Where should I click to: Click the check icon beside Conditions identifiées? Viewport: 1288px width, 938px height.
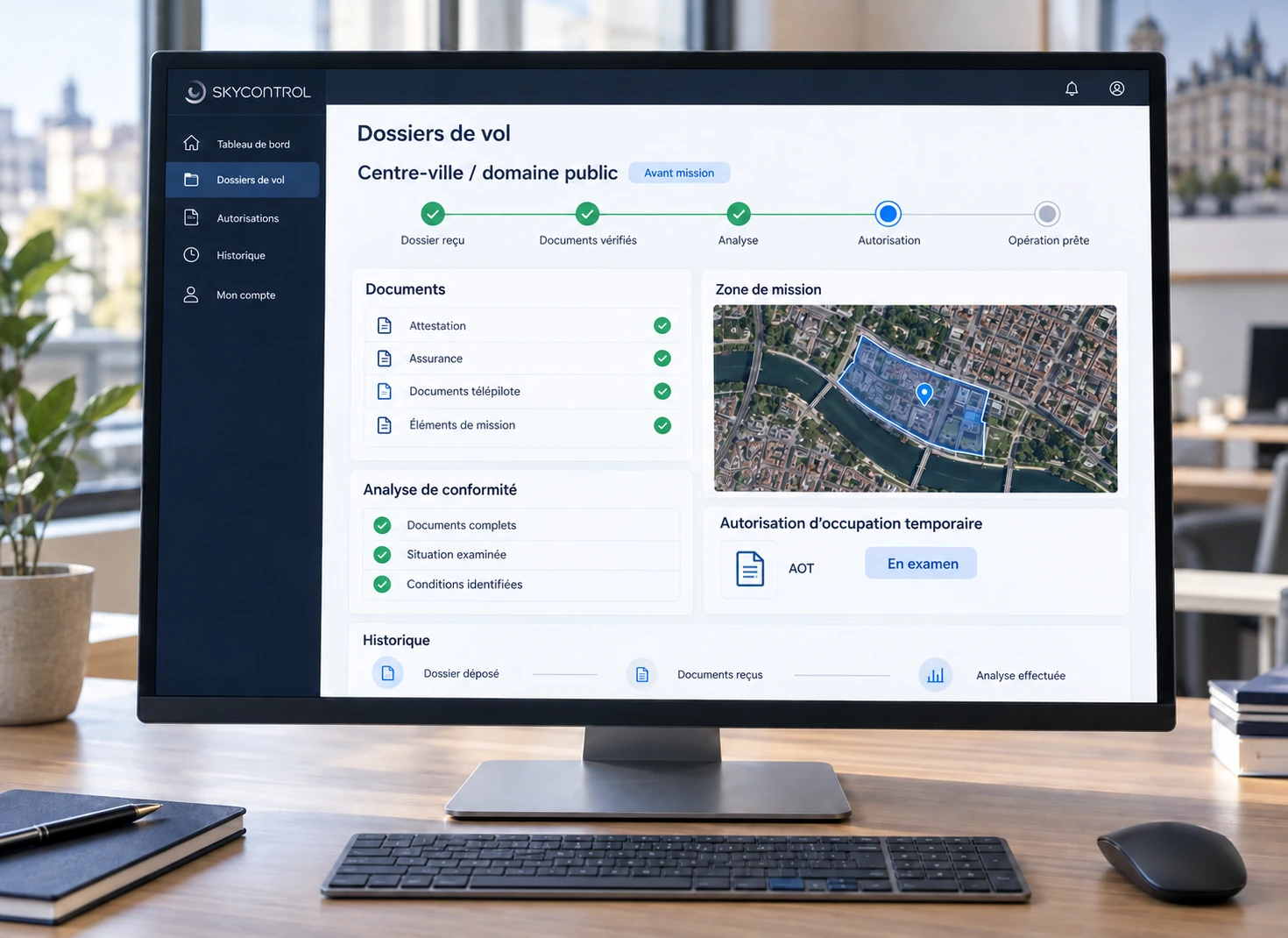pyautogui.click(x=382, y=584)
